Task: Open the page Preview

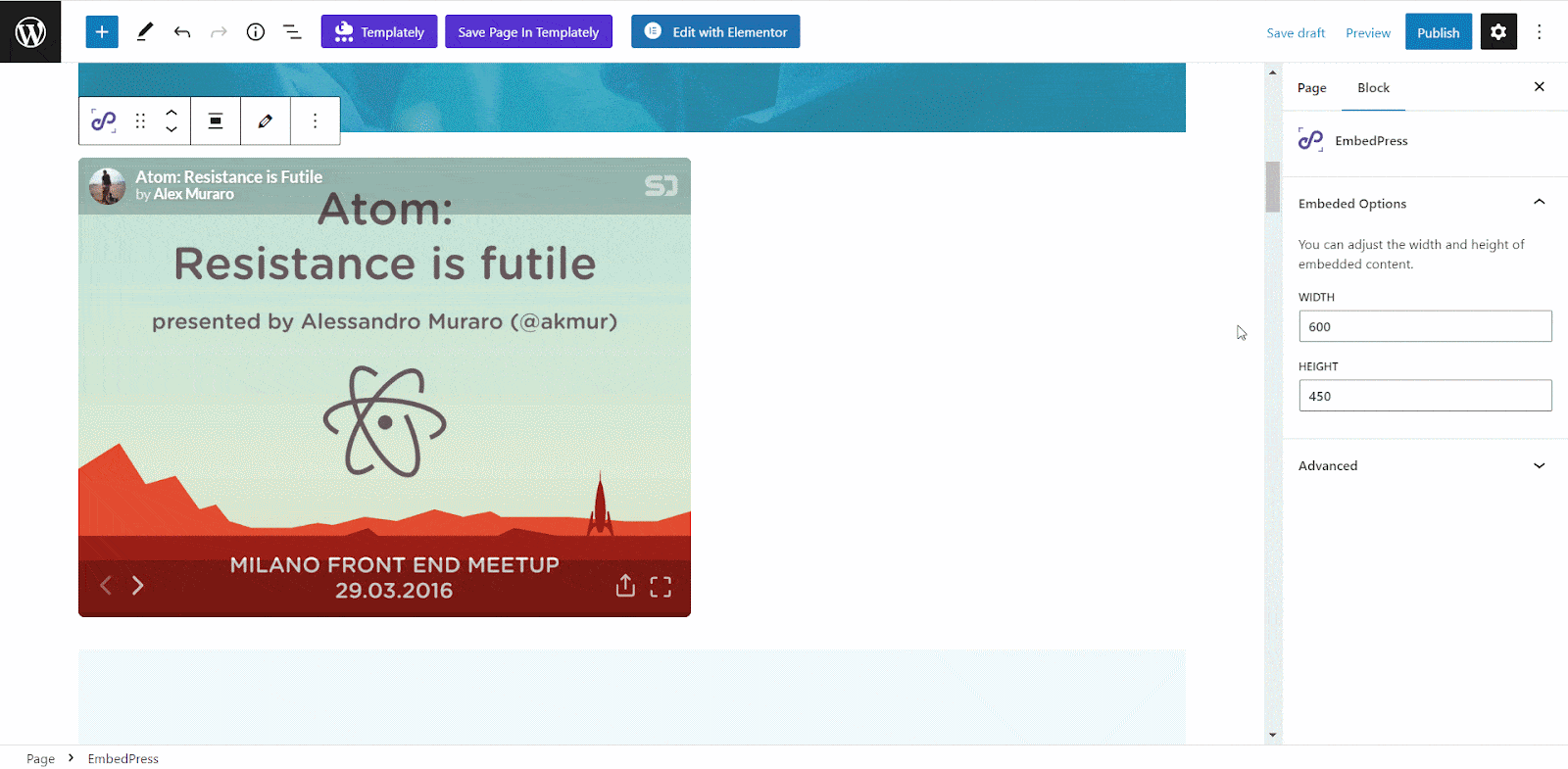Action: 1368,32
